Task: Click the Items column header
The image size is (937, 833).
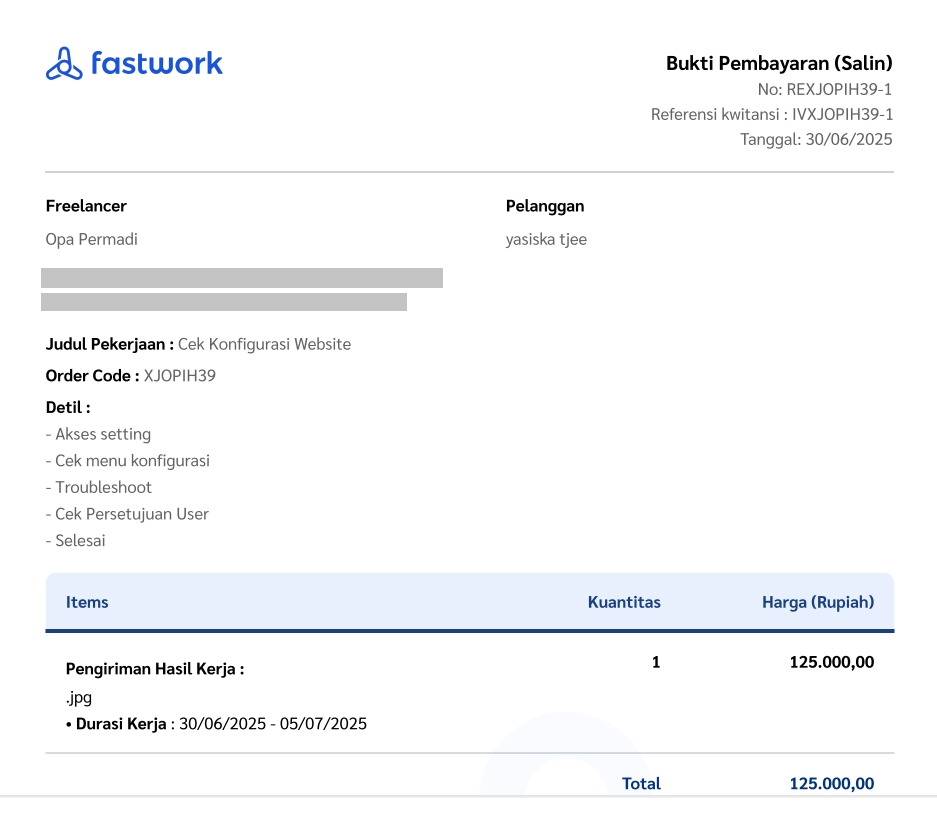Action: (87, 602)
